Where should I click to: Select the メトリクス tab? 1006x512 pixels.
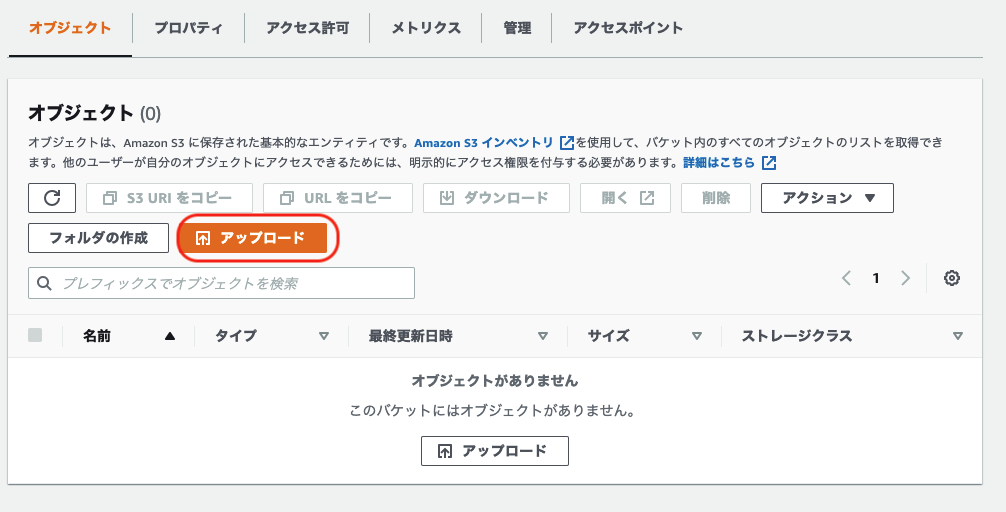coord(426,28)
